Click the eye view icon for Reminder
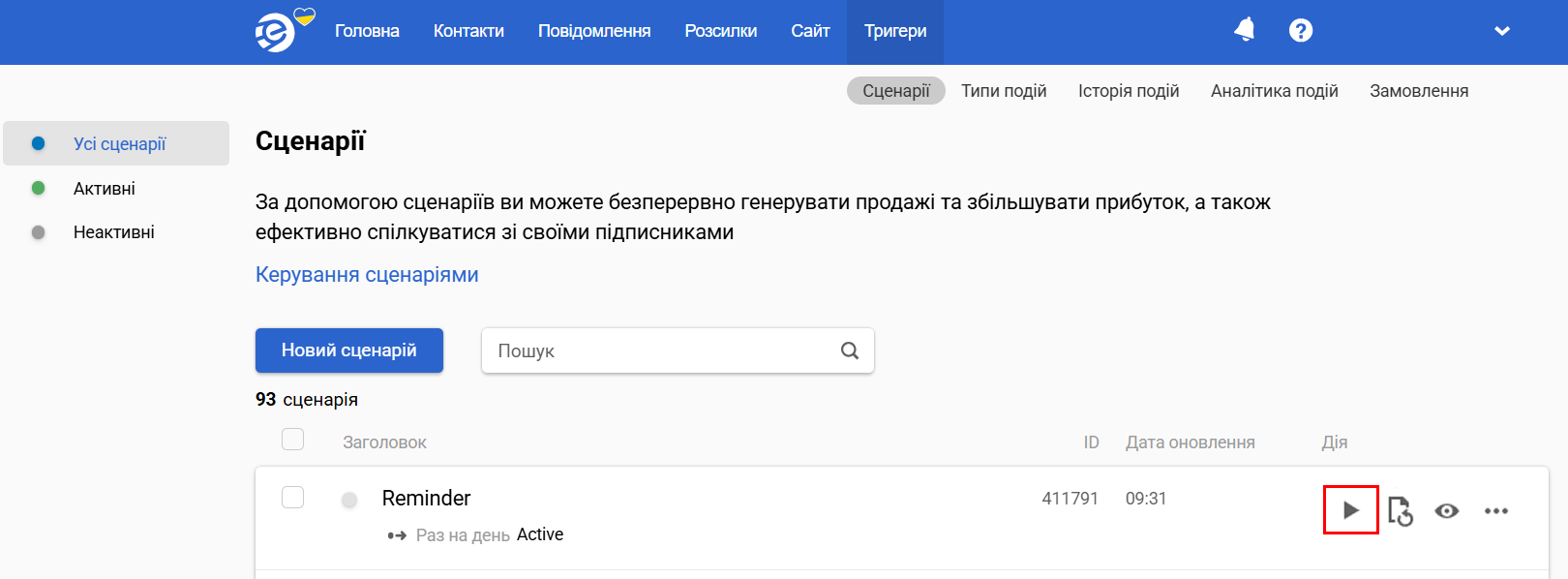 coord(1447,510)
